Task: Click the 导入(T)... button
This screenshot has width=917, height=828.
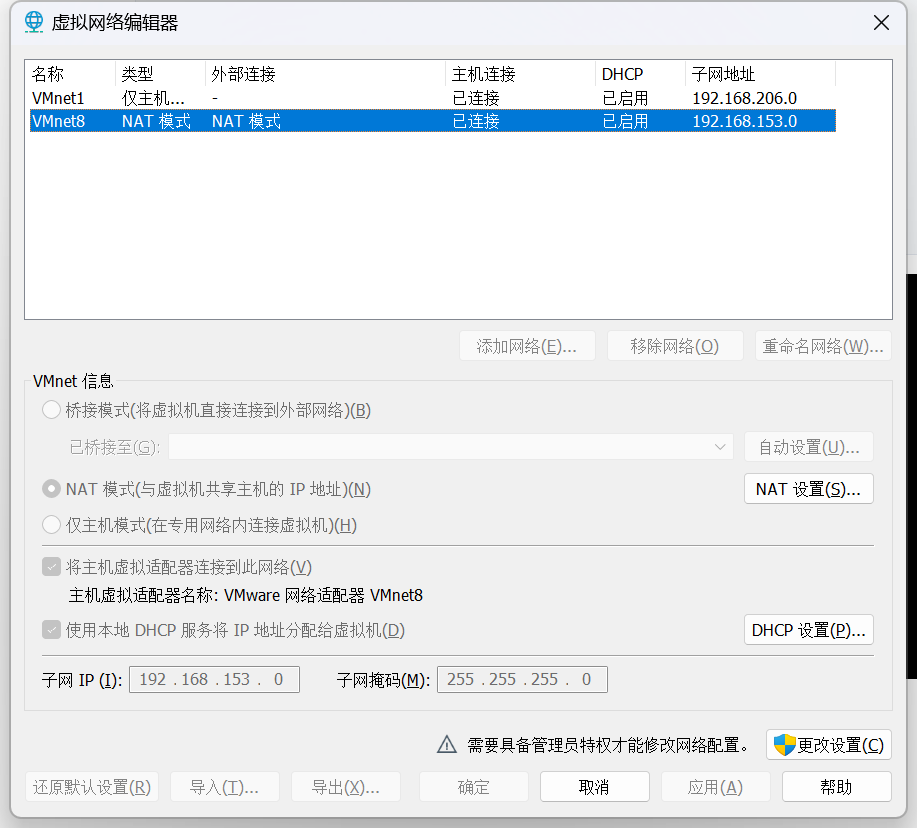Action: pos(225,787)
